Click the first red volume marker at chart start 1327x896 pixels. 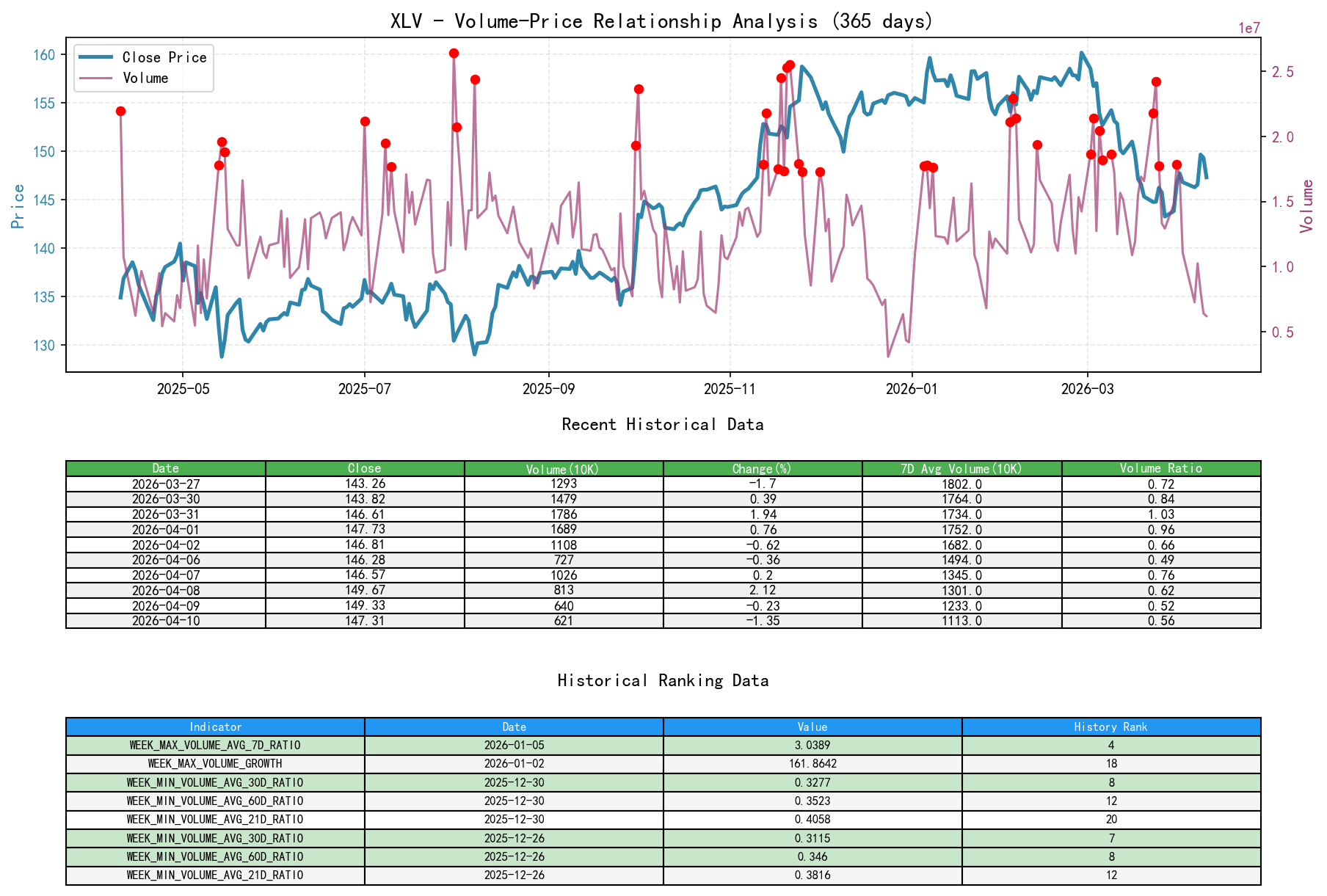120,112
